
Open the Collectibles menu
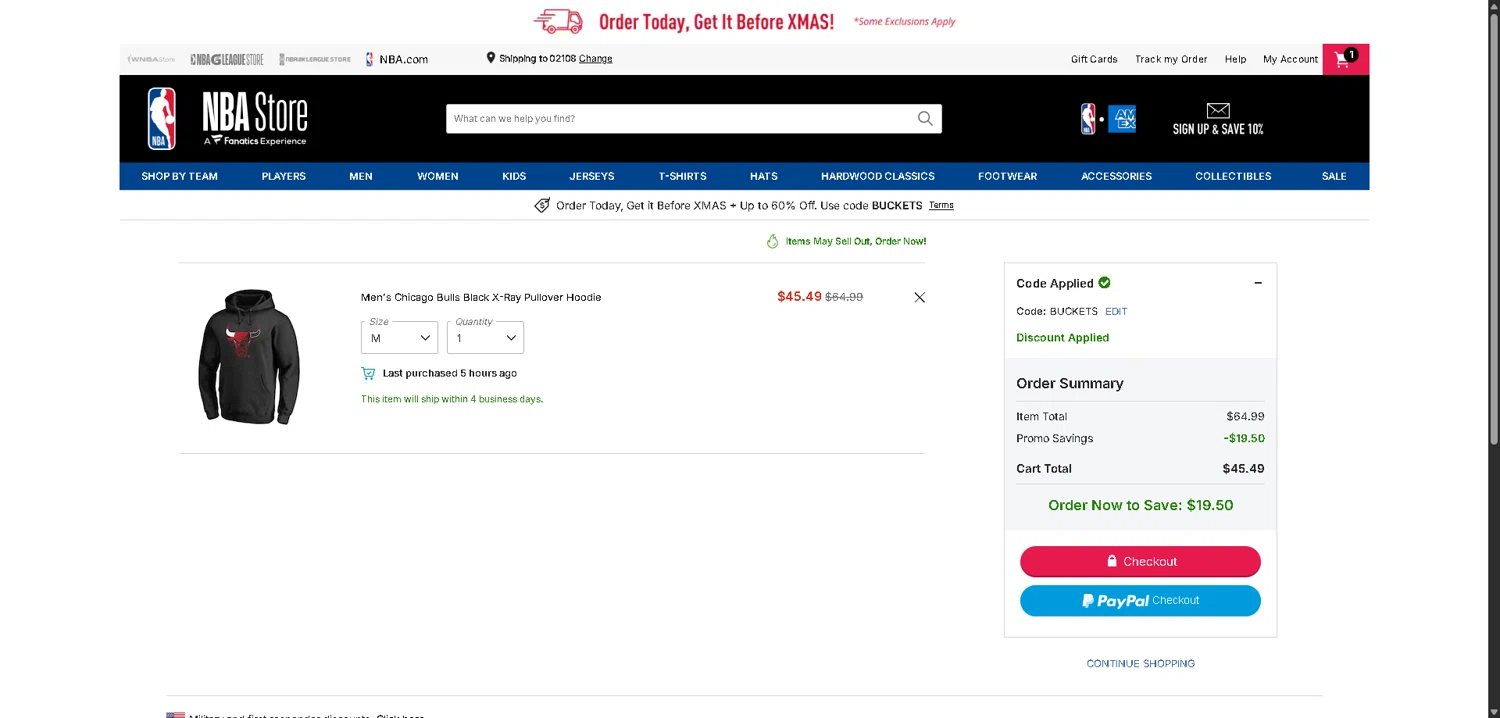[1234, 176]
